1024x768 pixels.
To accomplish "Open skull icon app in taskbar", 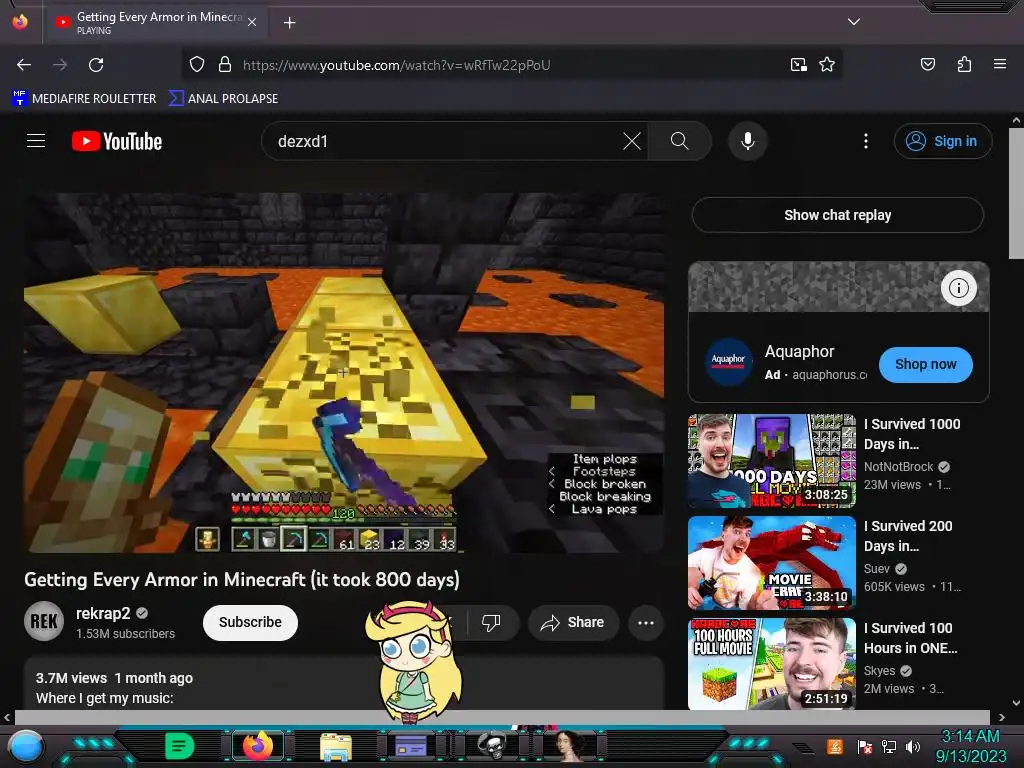I will (492, 745).
